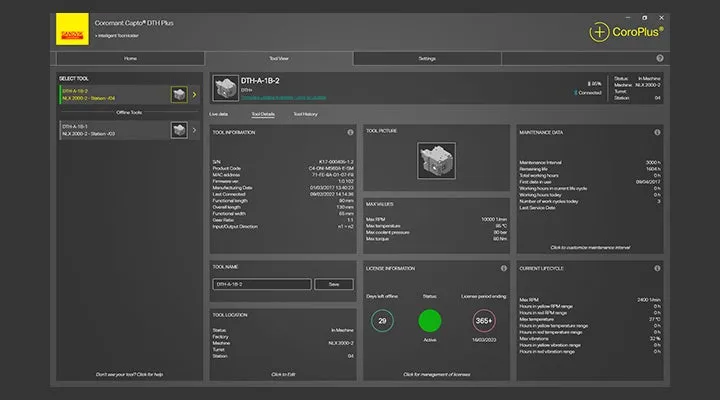Go to the Home tab
Viewport: 720px width, 400px height.
coord(130,58)
